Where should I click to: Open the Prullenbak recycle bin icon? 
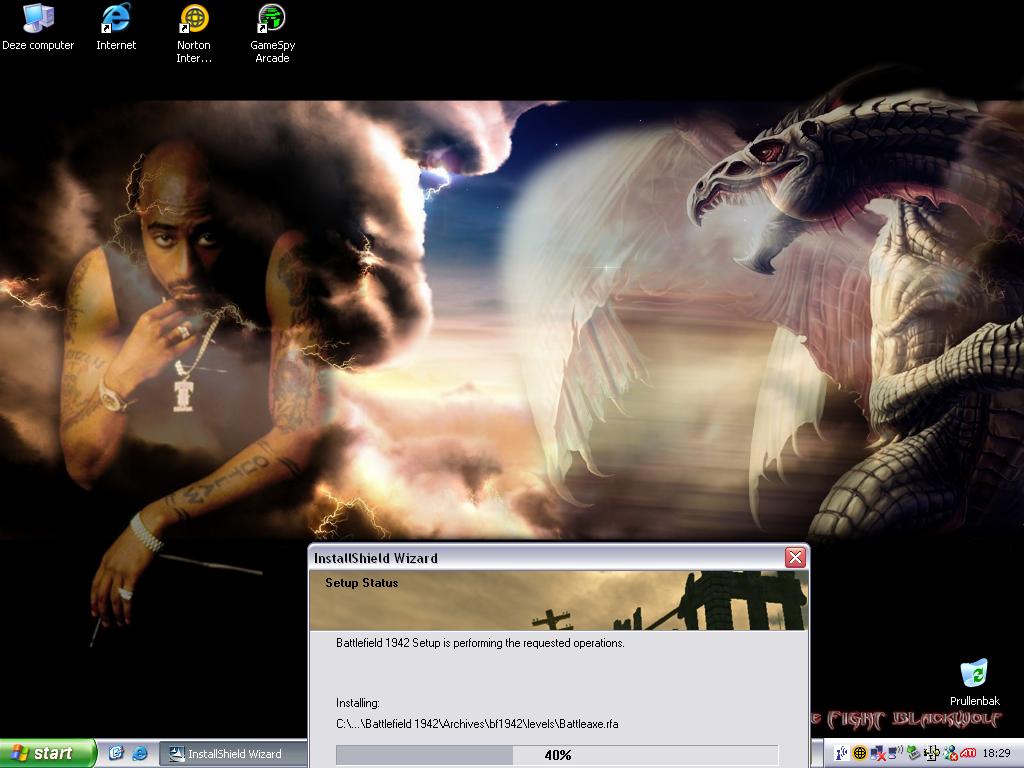tap(974, 682)
